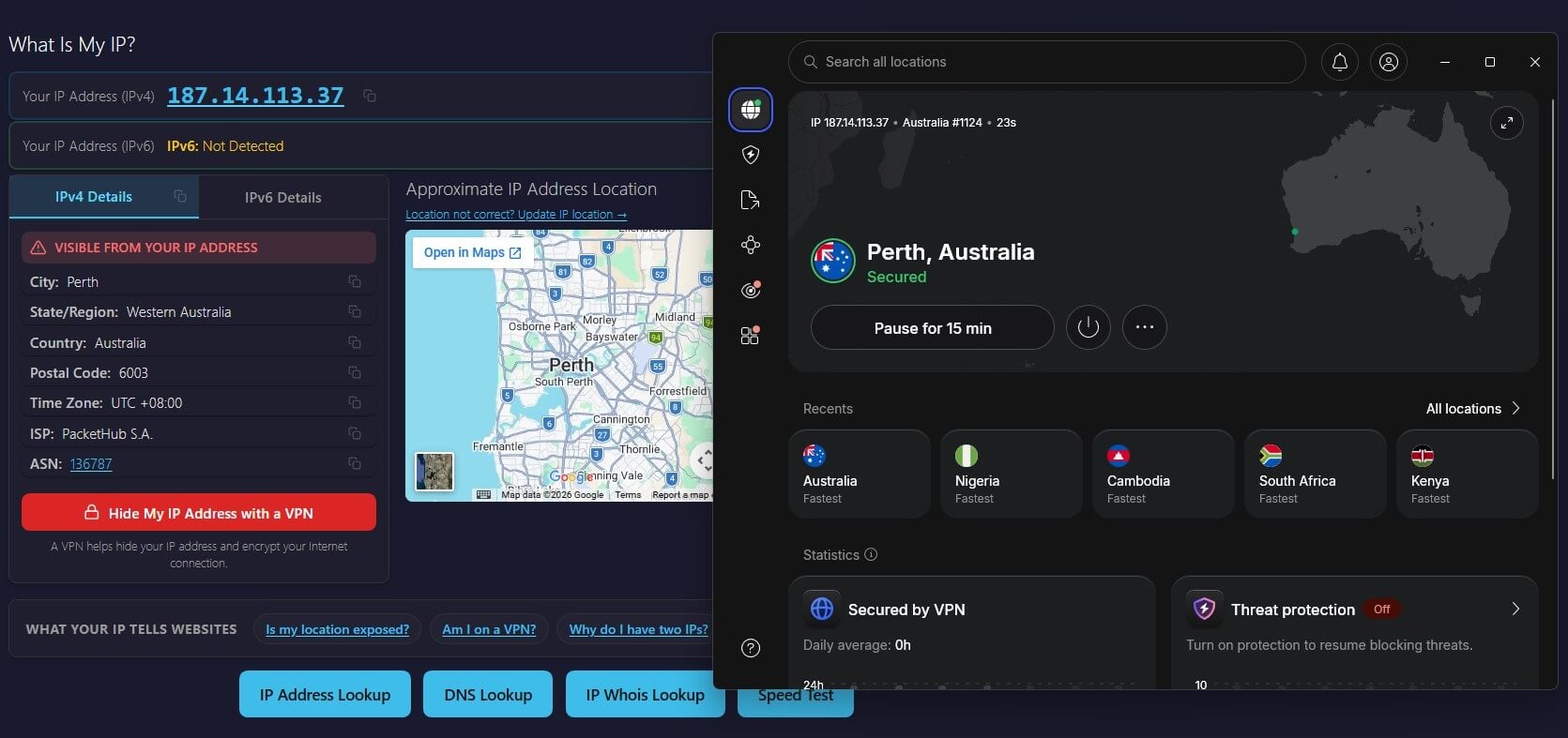Connect to recent South Africa location
1568x738 pixels.
(1316, 474)
